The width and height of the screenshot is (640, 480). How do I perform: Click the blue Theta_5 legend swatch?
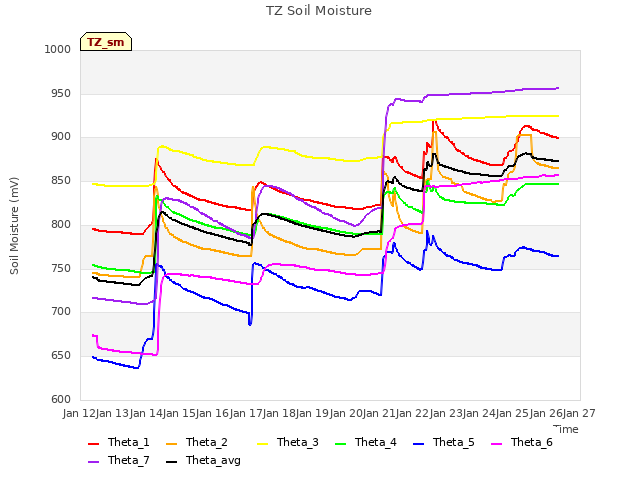tap(418, 443)
